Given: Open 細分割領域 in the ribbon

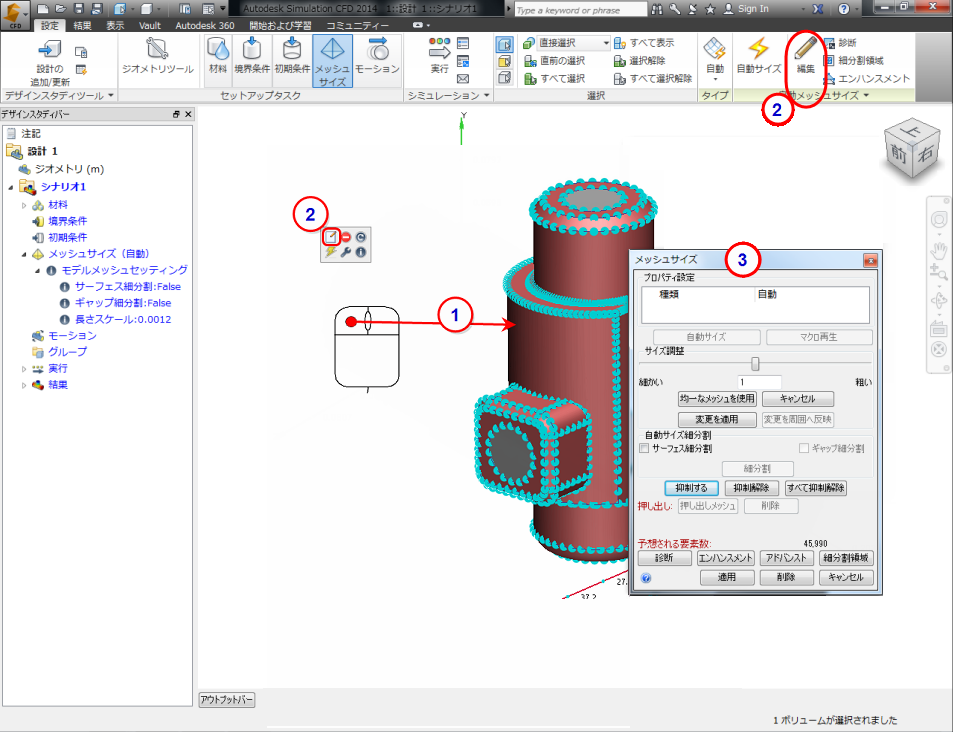Looking at the screenshot, I should click(853, 60).
